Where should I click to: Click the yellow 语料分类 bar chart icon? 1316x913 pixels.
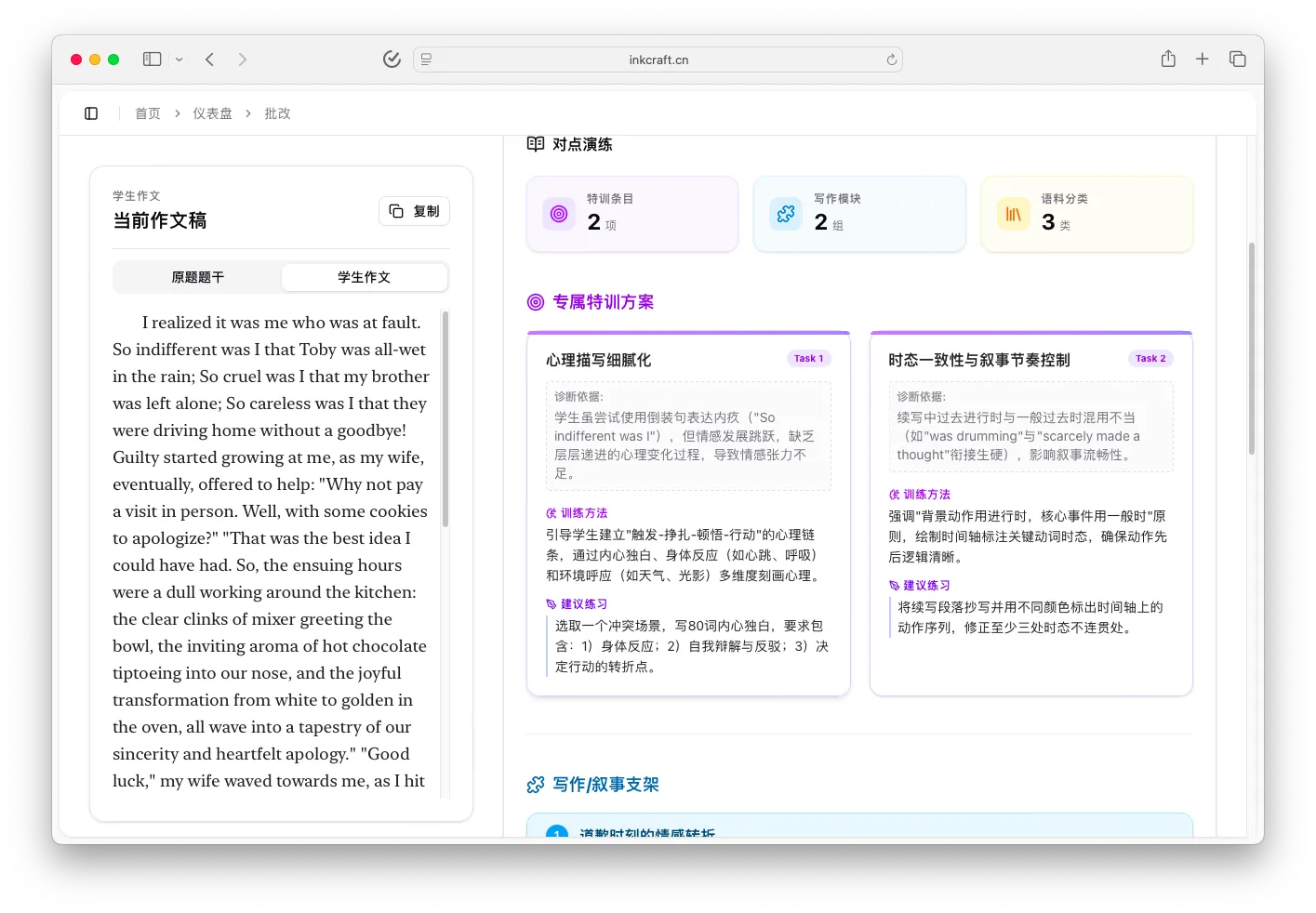[1014, 213]
